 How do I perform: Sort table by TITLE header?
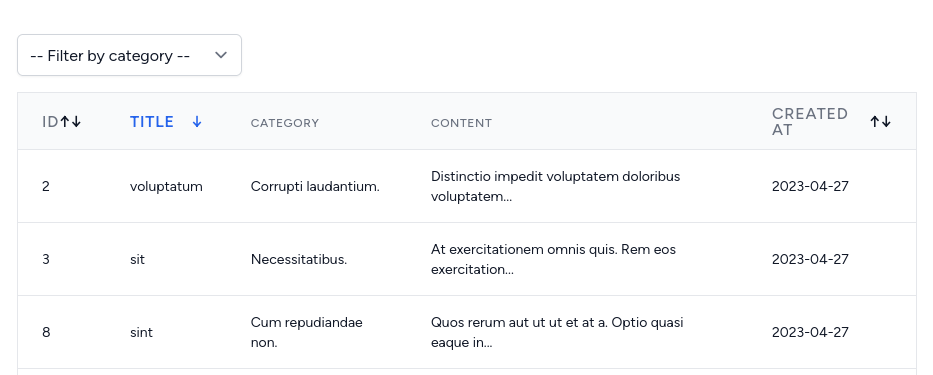click(152, 122)
